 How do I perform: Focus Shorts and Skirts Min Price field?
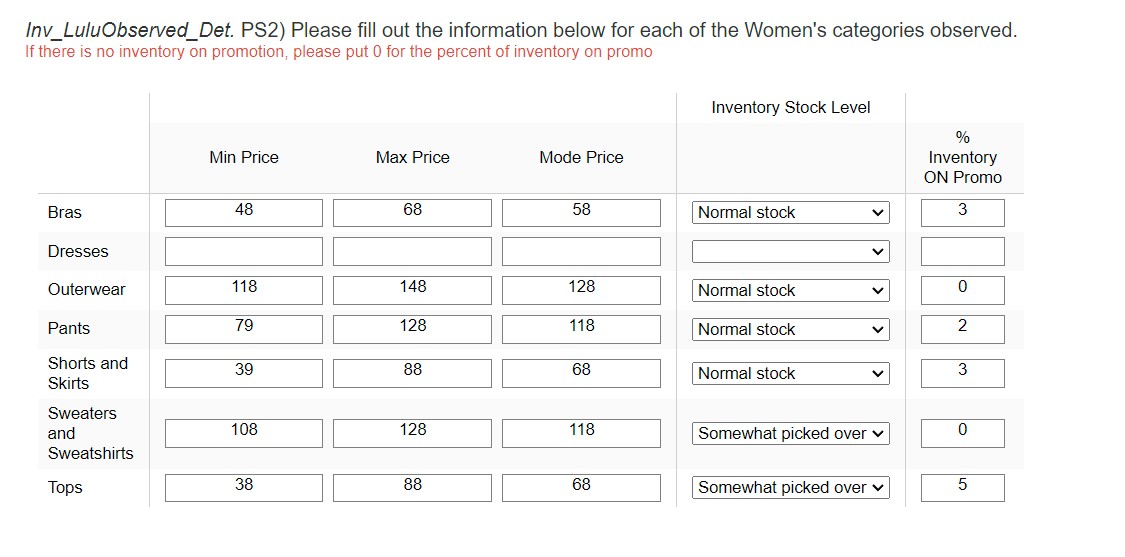click(244, 373)
